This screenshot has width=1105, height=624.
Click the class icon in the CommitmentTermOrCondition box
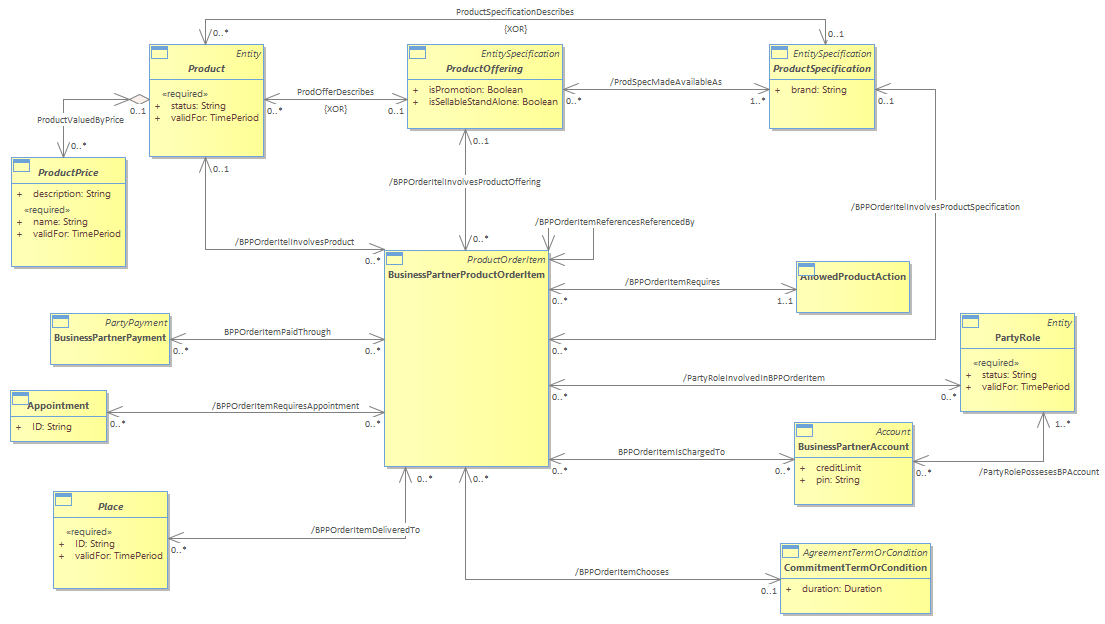[791, 551]
